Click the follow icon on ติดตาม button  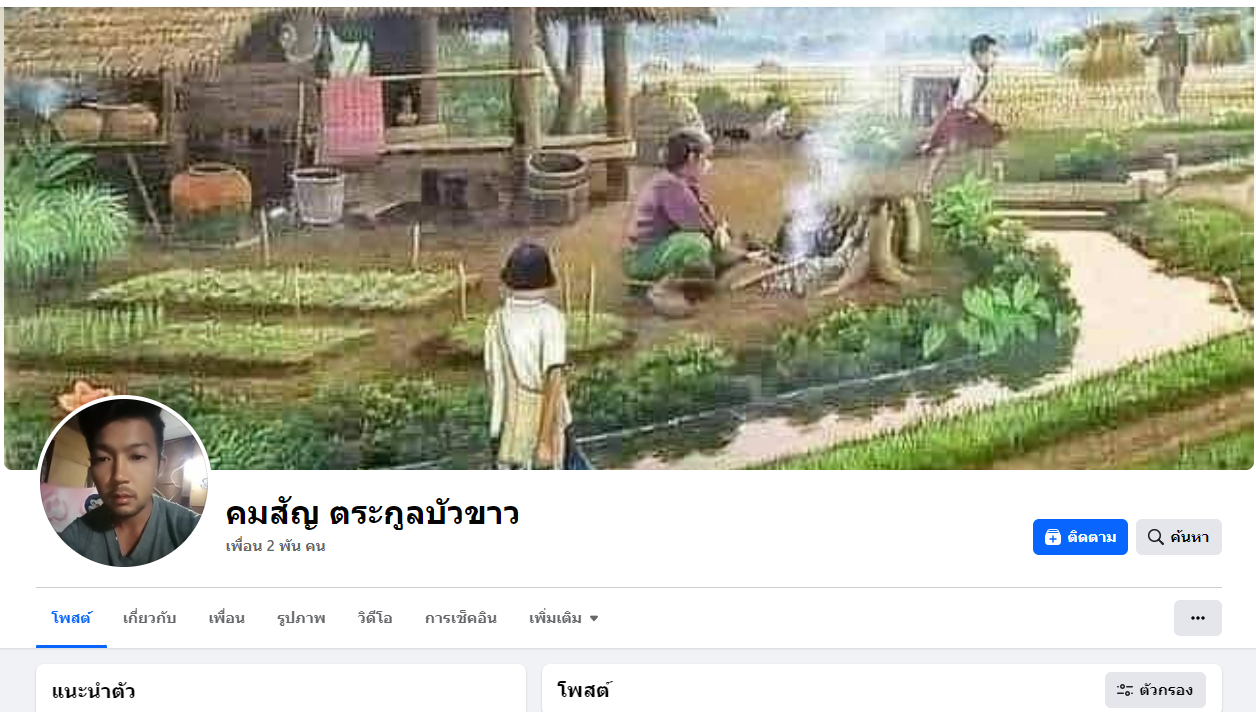1052,537
